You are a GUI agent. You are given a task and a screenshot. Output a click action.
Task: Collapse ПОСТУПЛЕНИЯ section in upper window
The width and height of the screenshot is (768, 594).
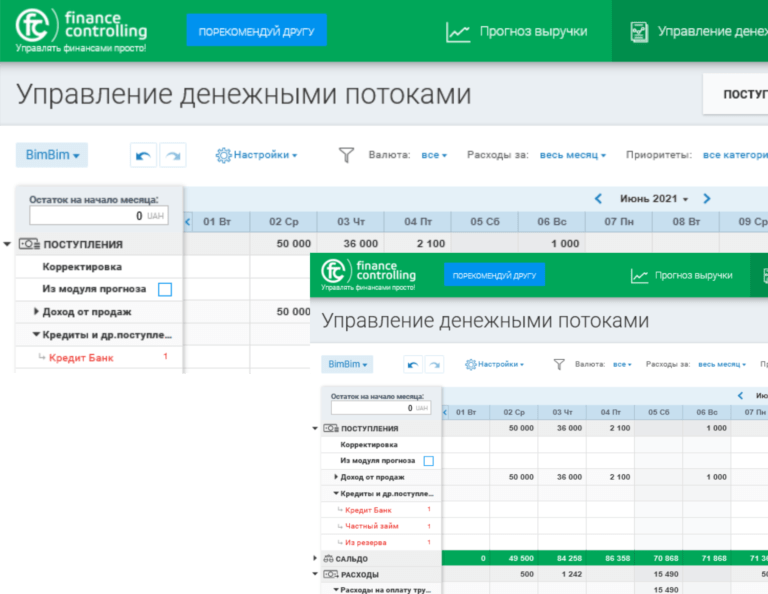[x=7, y=244]
